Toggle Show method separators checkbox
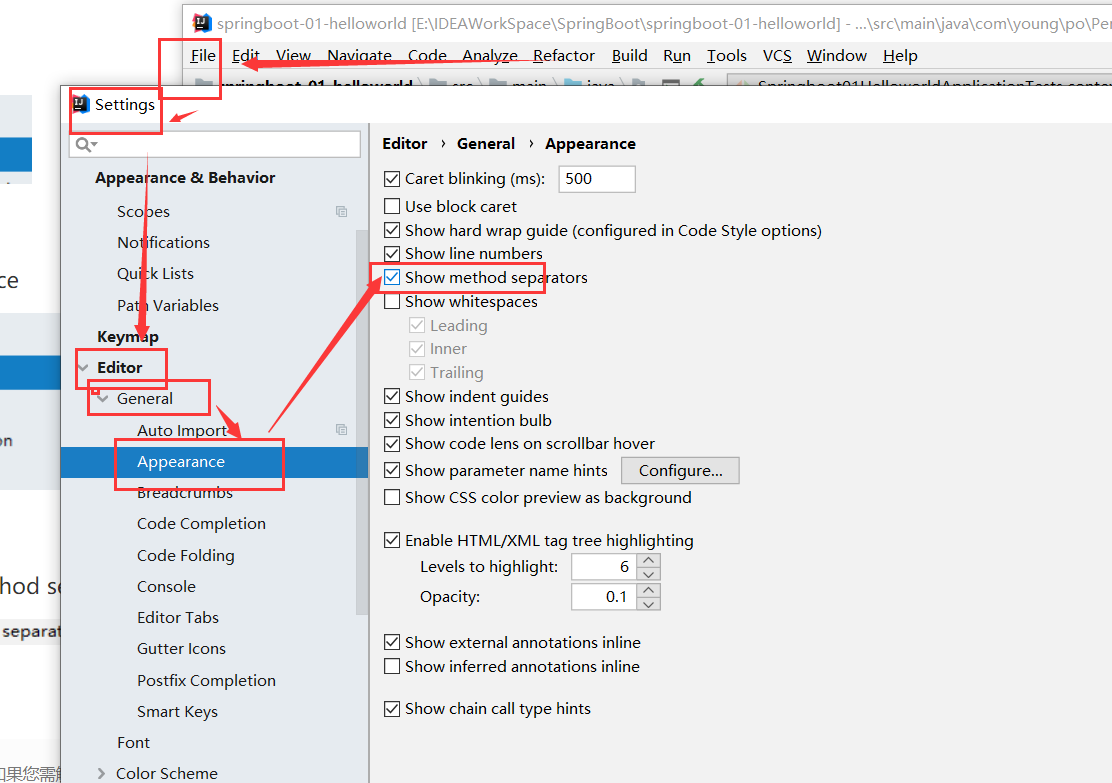This screenshot has width=1112, height=783. [x=391, y=277]
